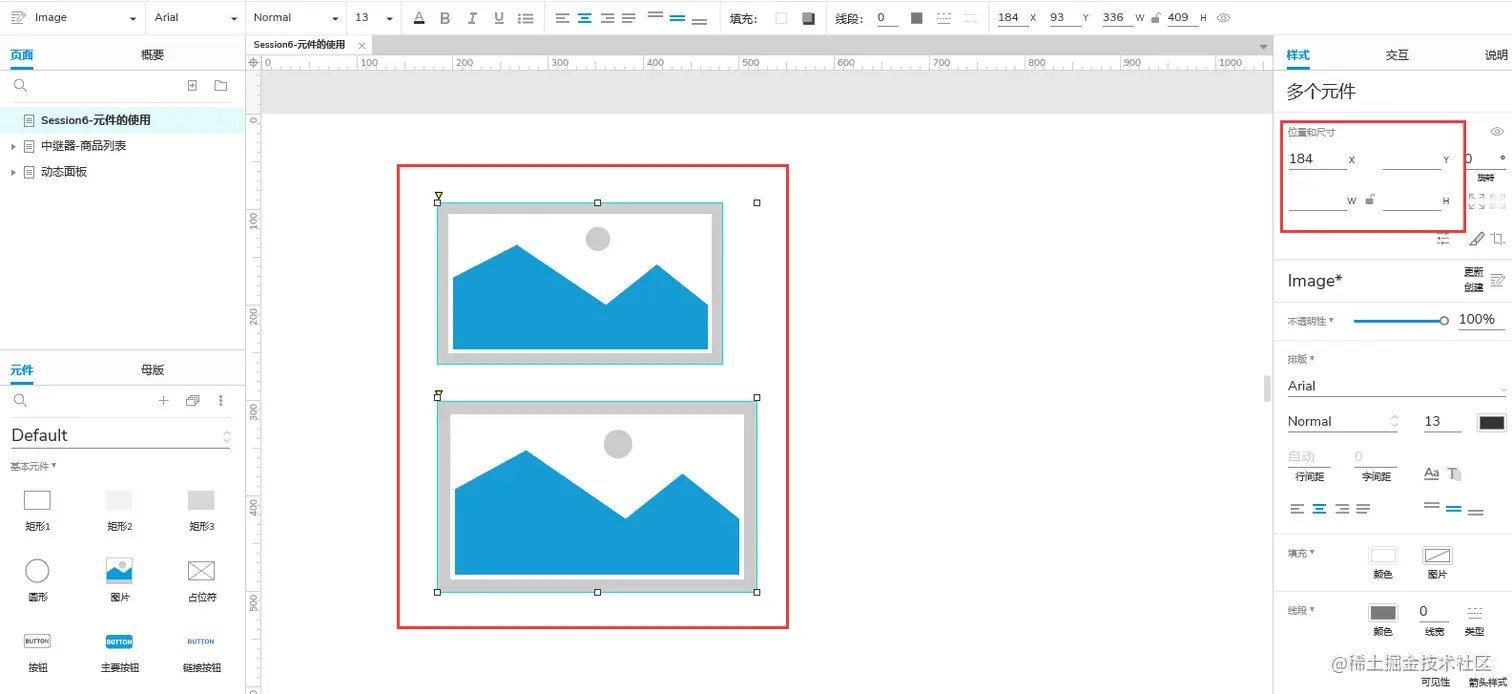Click the search icon in pages panel

(20, 86)
